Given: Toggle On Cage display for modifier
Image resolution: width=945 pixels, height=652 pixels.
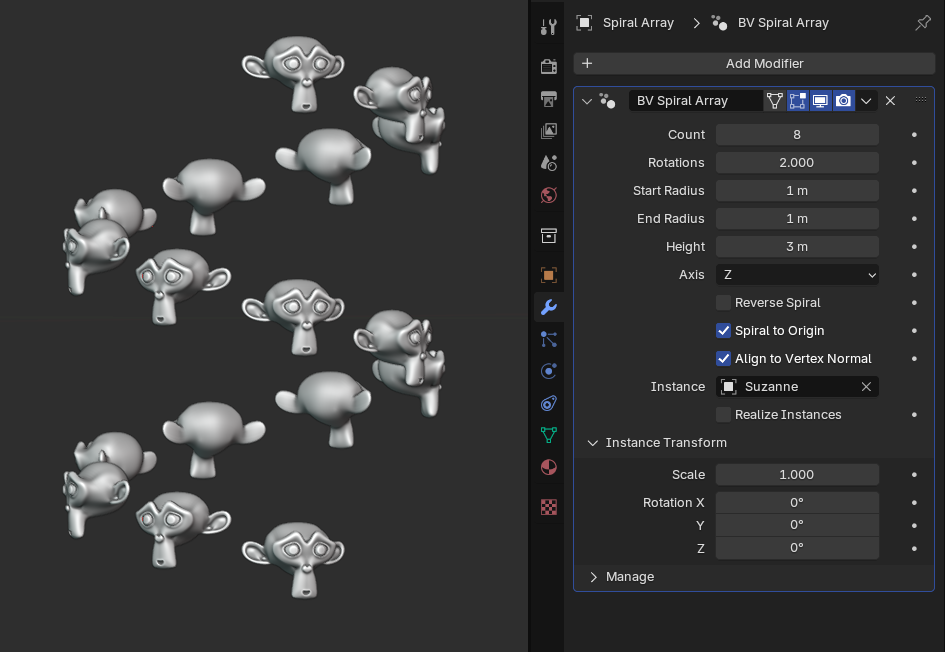Looking at the screenshot, I should [x=774, y=101].
